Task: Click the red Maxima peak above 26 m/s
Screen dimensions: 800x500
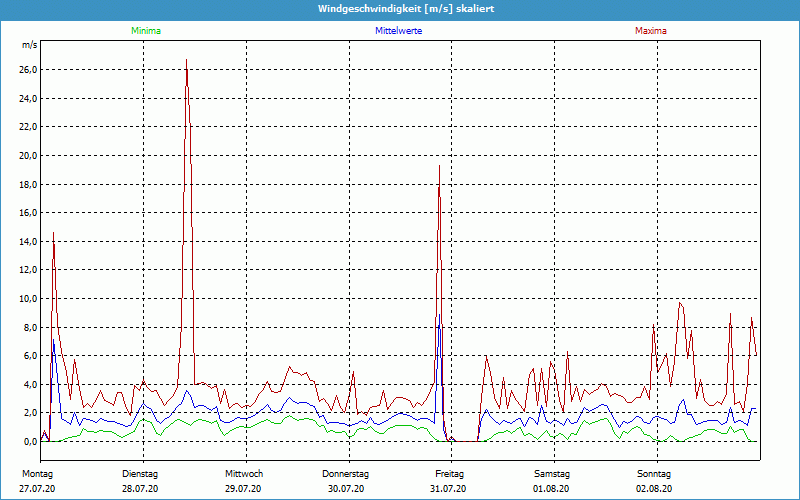Action: click(187, 60)
